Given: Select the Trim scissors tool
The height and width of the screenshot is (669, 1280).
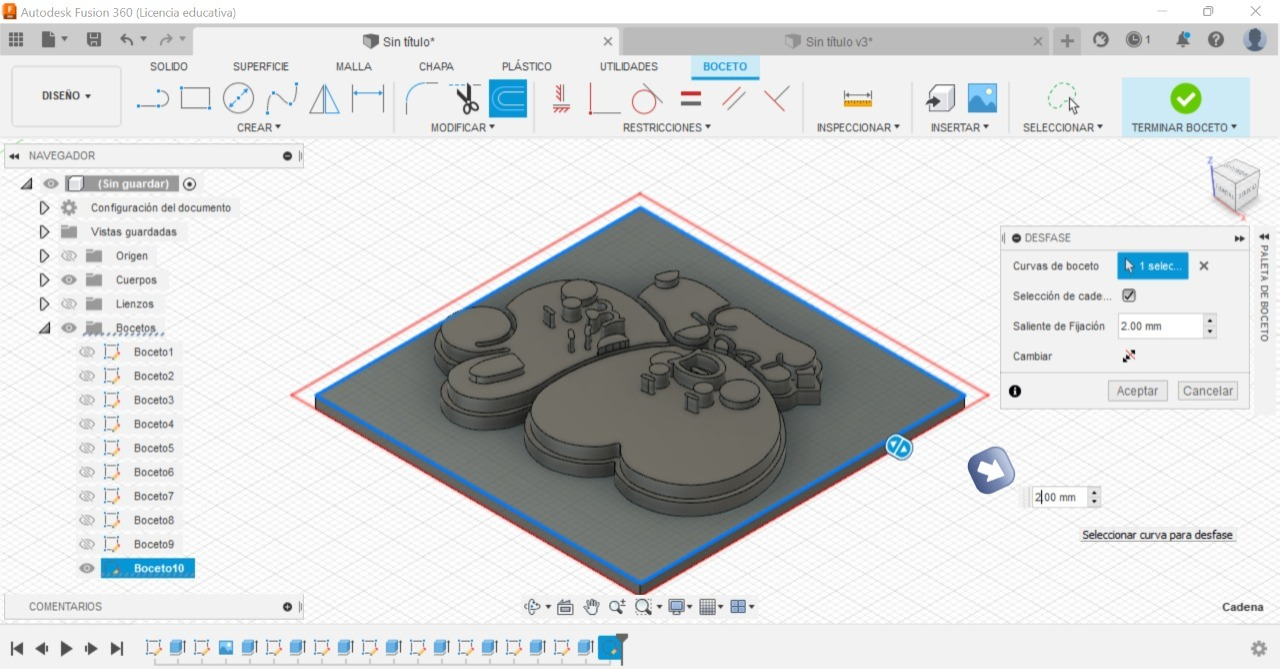Looking at the screenshot, I should click(x=465, y=98).
